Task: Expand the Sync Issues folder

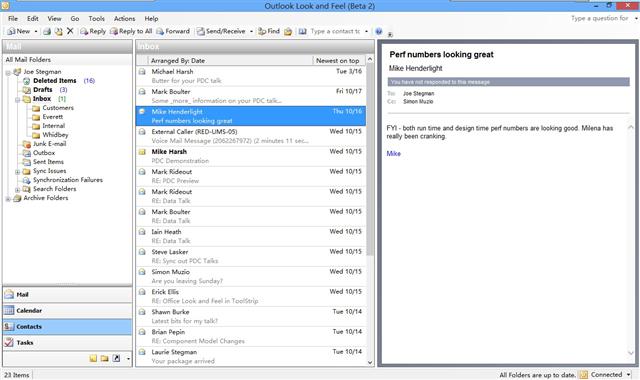Action: tap(18, 172)
